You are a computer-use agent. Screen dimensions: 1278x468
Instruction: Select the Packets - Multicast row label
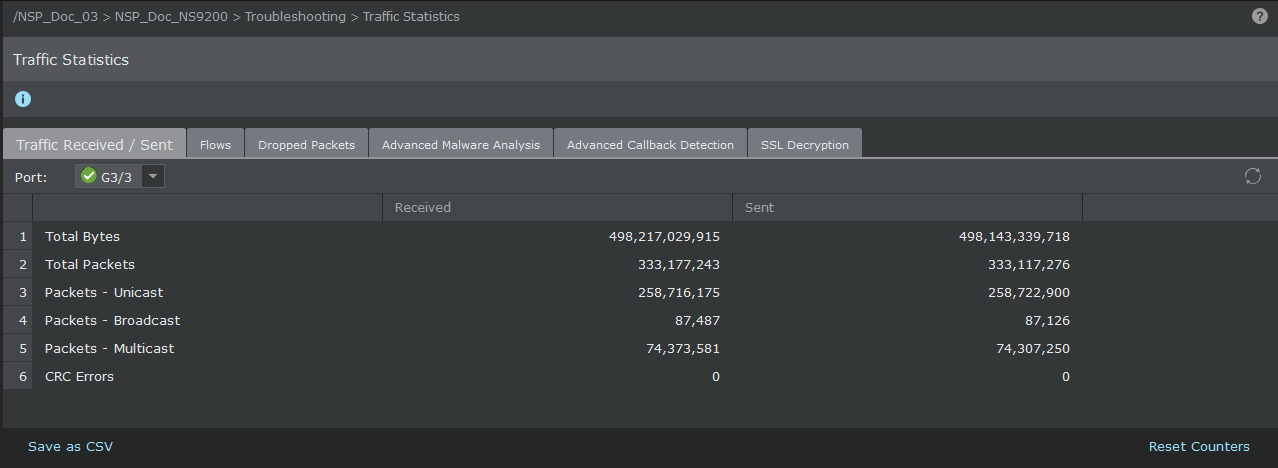coord(109,348)
